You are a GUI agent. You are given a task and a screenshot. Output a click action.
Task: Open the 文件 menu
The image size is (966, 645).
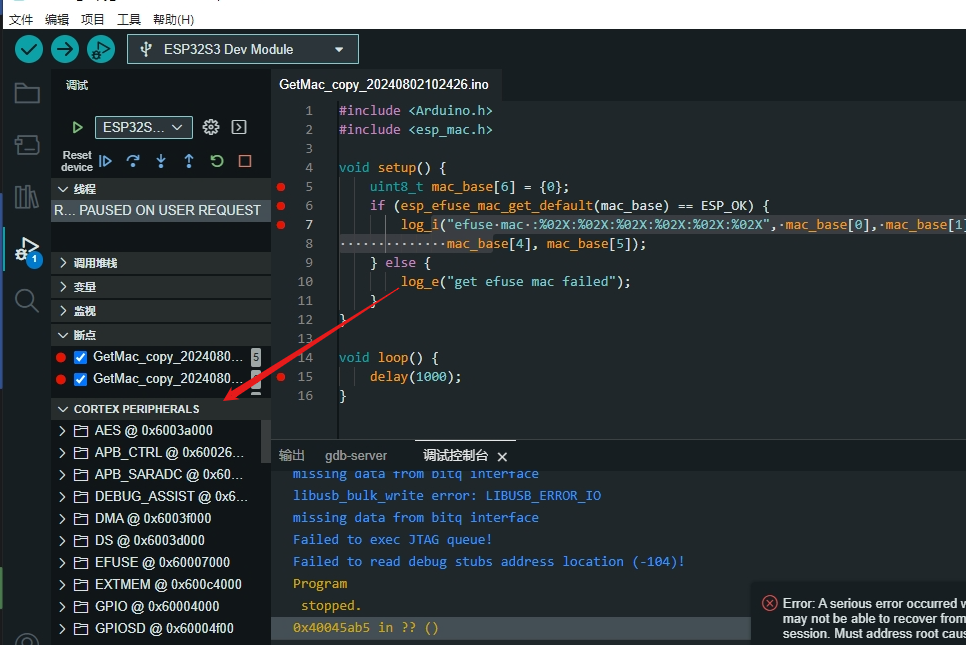[x=21, y=20]
